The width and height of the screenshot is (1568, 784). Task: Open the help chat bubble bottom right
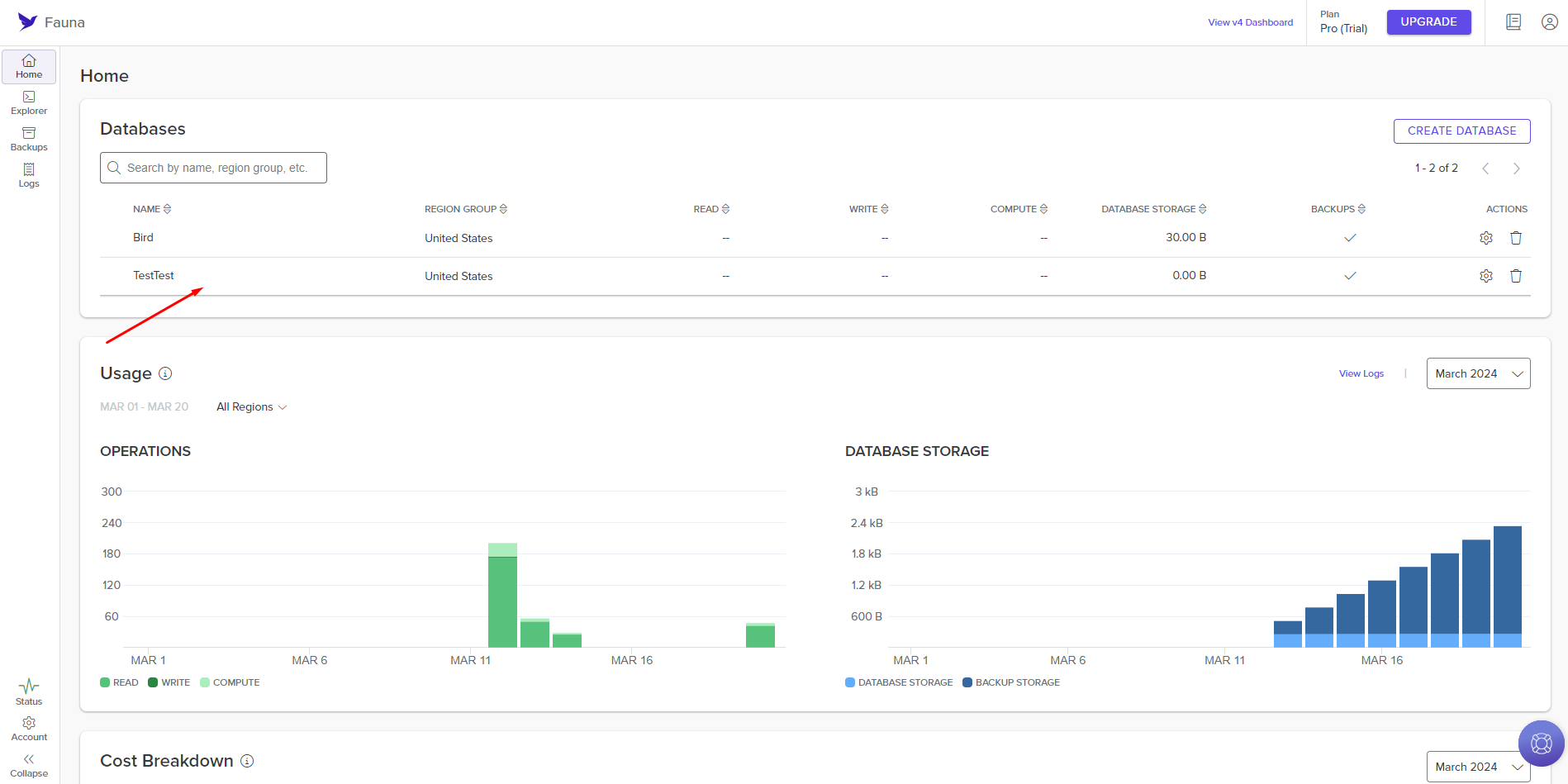(x=1541, y=743)
